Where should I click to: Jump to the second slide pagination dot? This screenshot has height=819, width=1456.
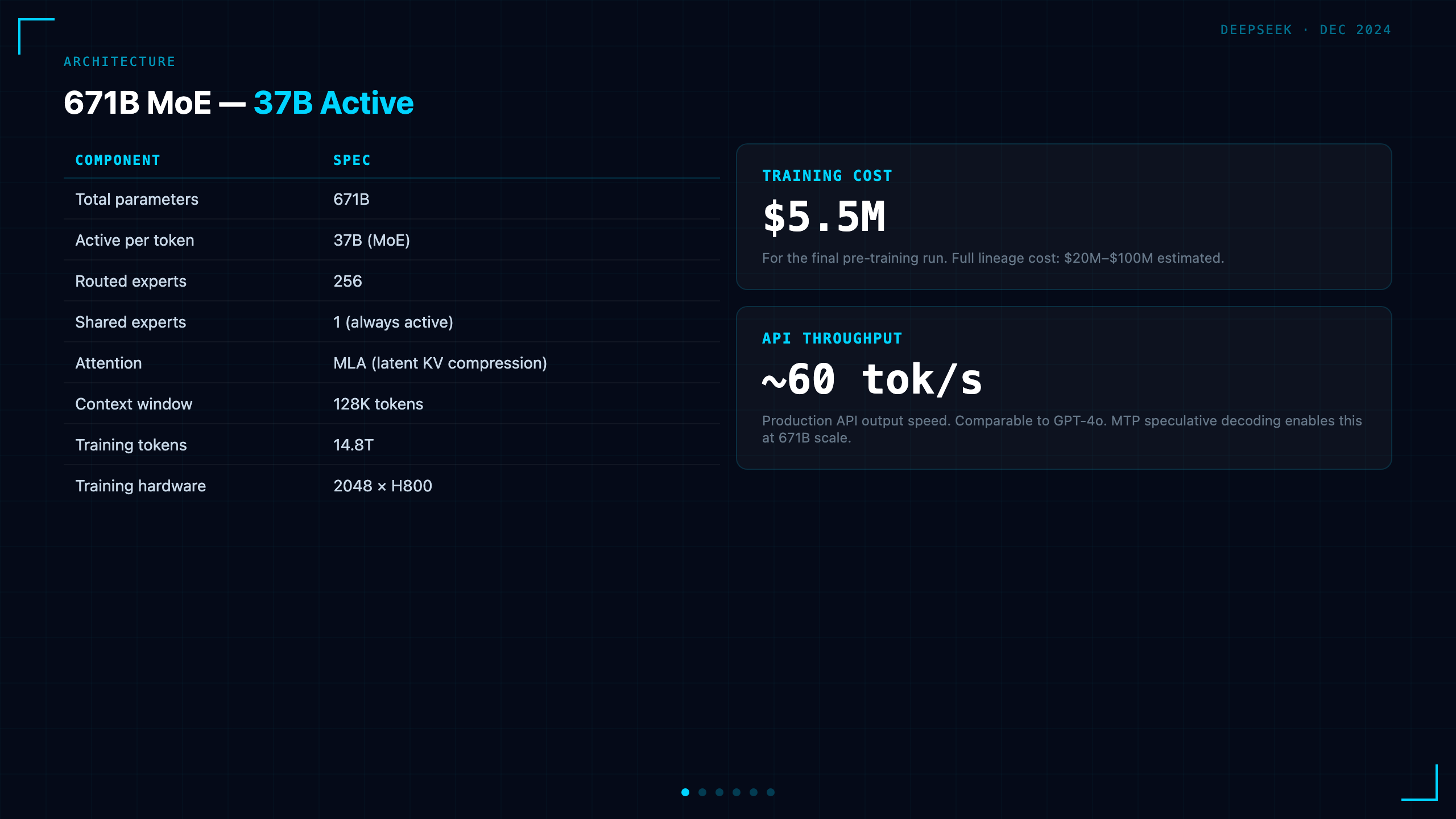pyautogui.click(x=702, y=792)
